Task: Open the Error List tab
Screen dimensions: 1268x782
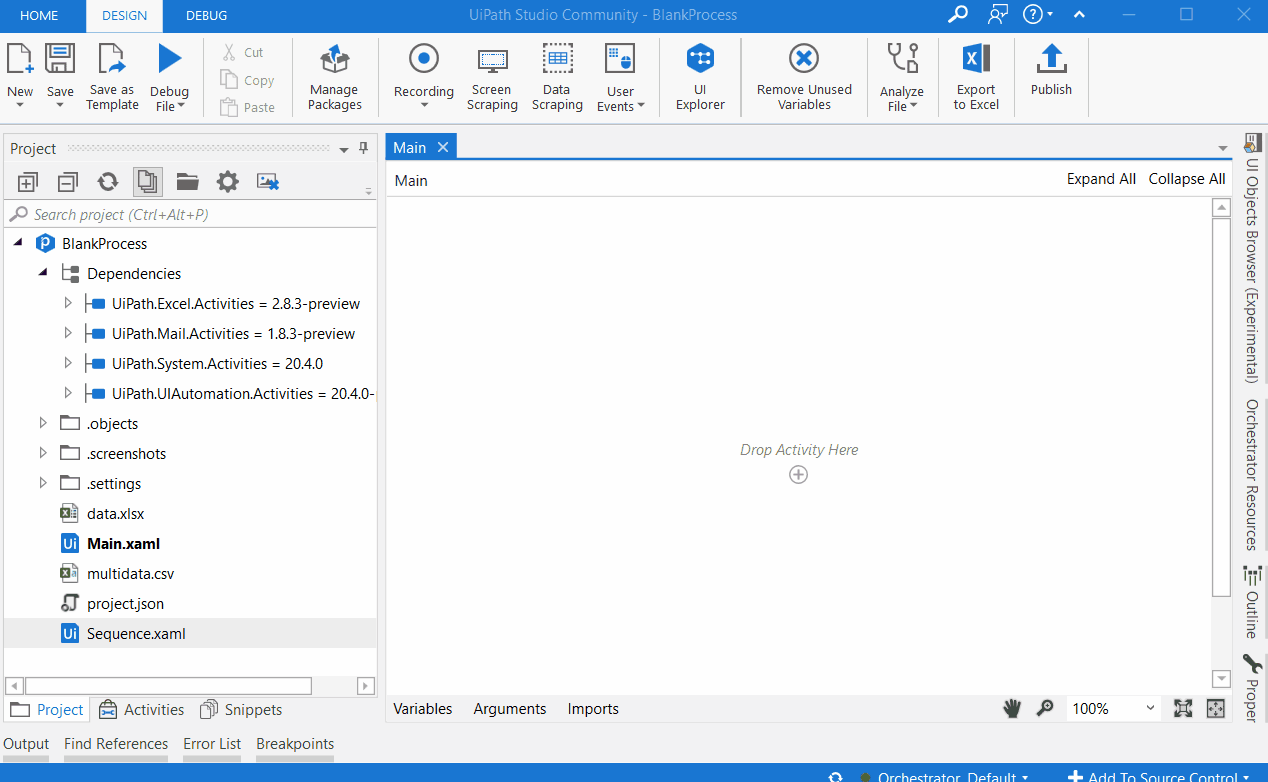Action: (x=212, y=743)
